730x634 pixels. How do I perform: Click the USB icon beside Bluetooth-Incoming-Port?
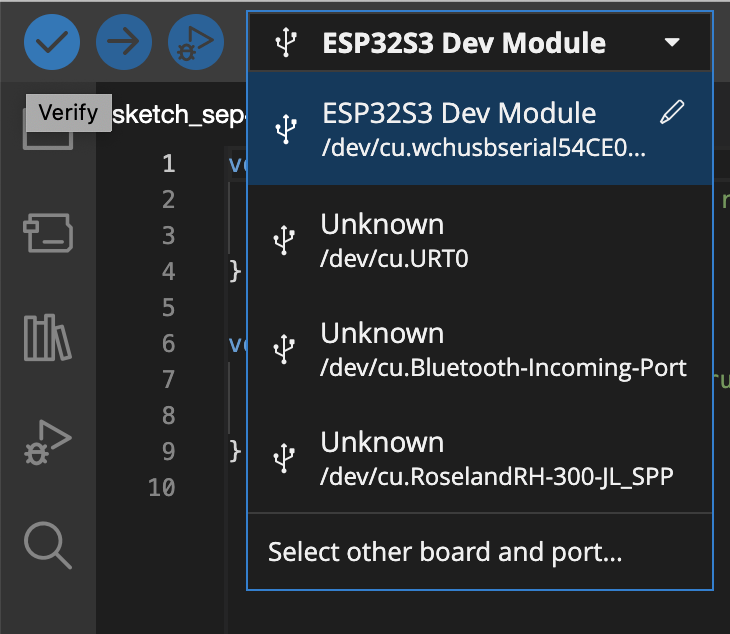click(x=284, y=349)
